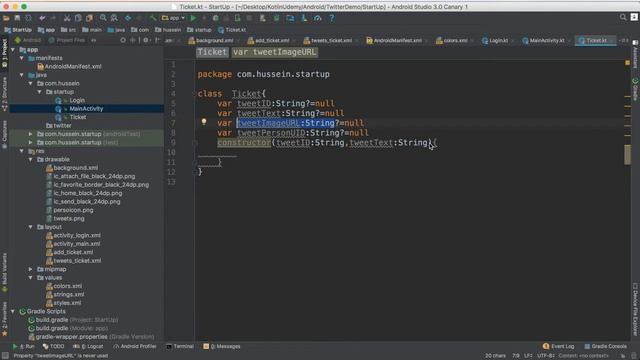Click the StartUp breadcrumb in navigation bar

tap(18, 30)
